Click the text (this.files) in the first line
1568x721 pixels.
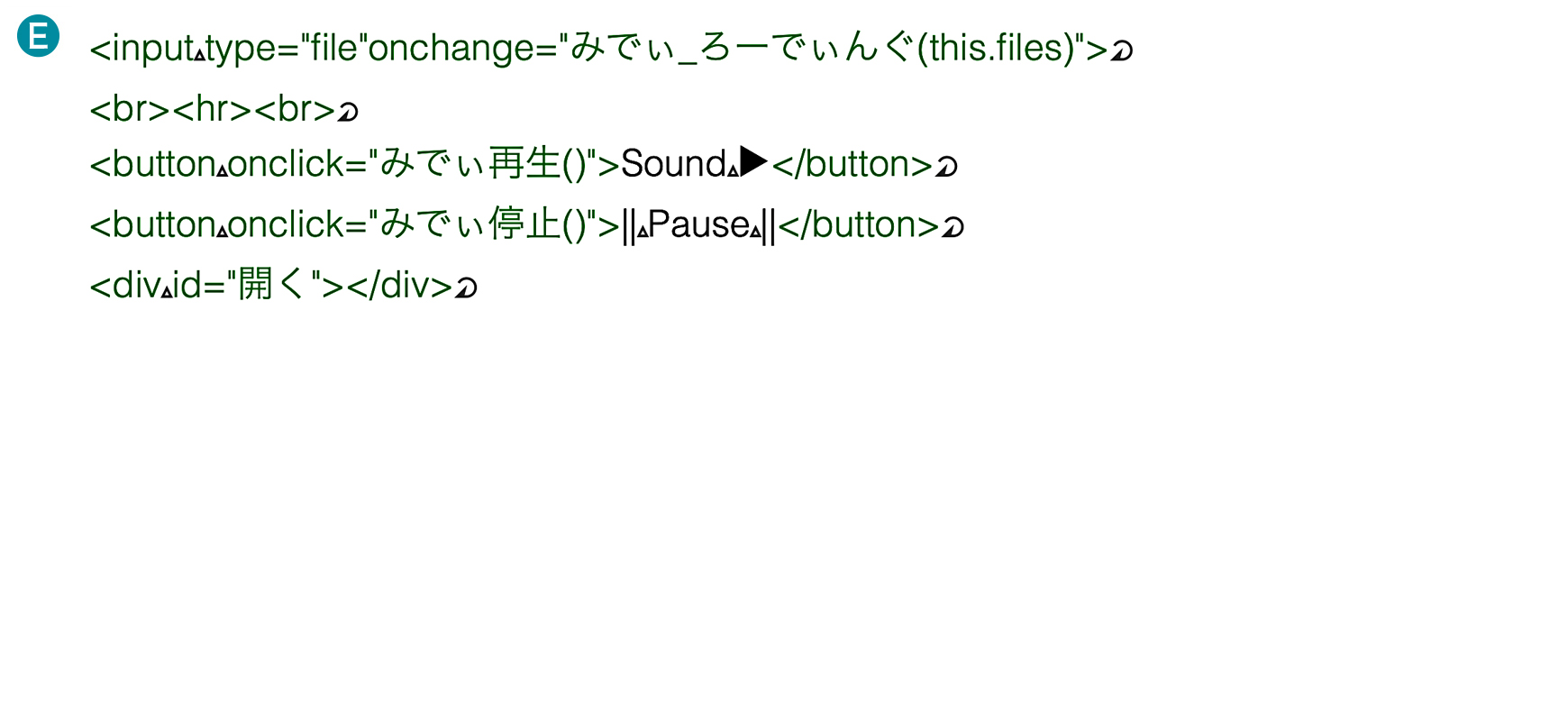[996, 48]
